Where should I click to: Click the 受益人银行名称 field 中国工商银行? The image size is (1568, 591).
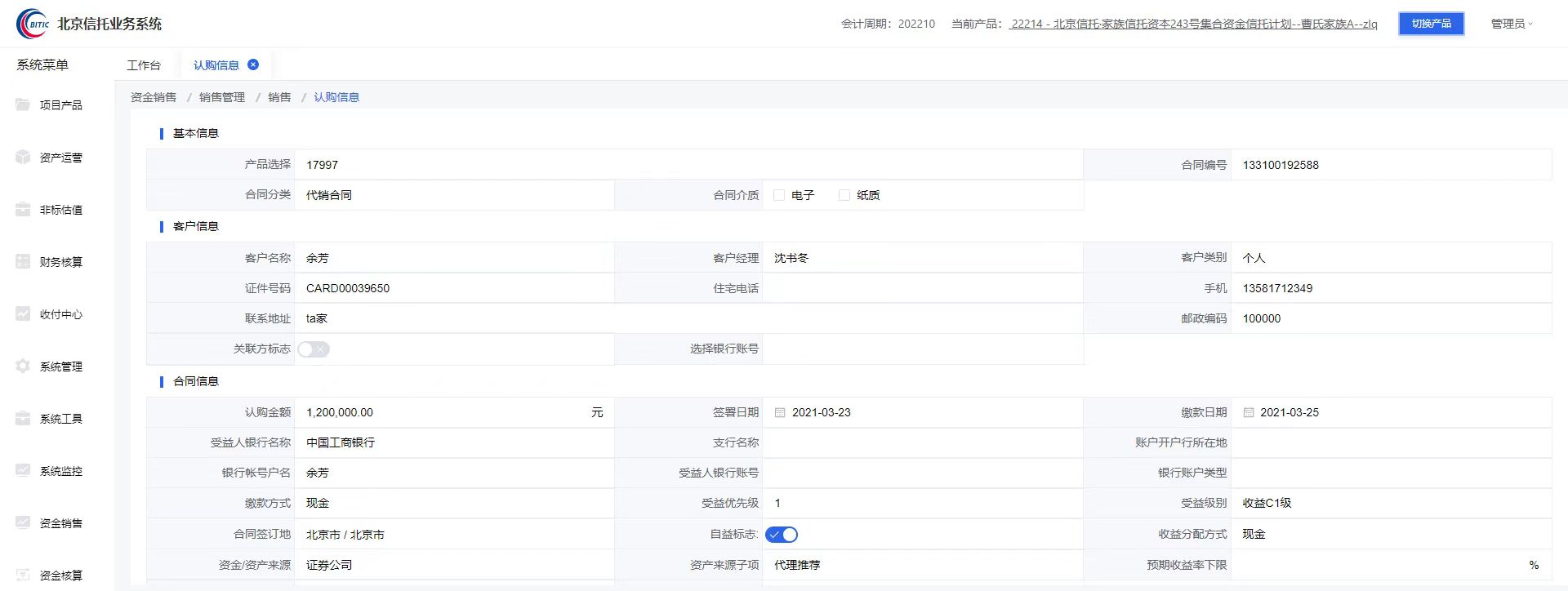pyautogui.click(x=454, y=442)
